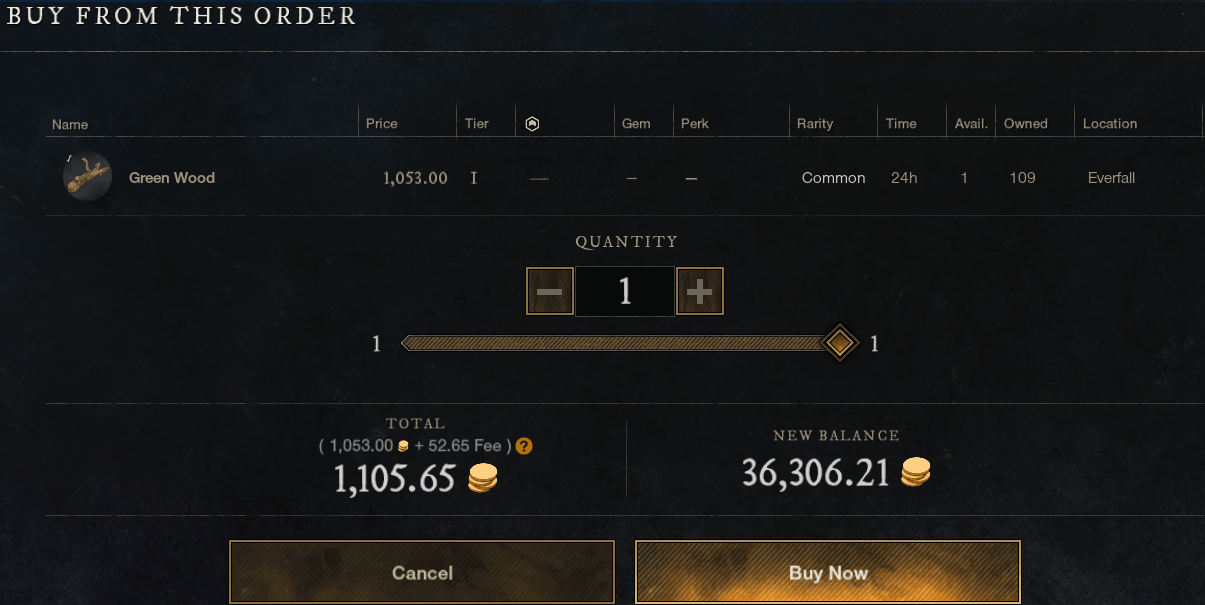The height and width of the screenshot is (605, 1205).
Task: Sort by the Location column header
Action: point(1110,124)
